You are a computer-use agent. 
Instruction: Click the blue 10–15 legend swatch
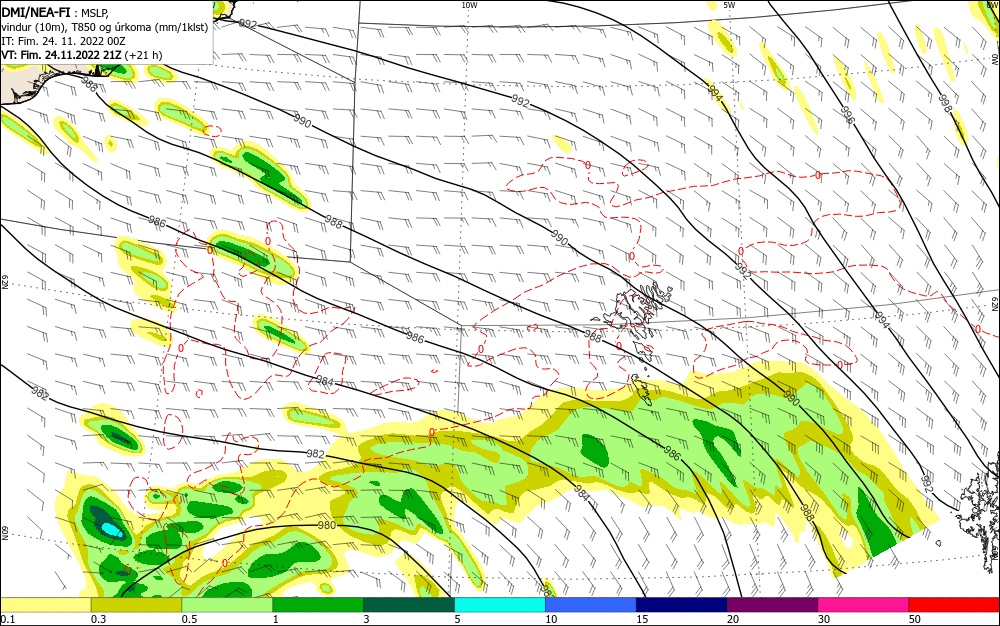[591, 605]
